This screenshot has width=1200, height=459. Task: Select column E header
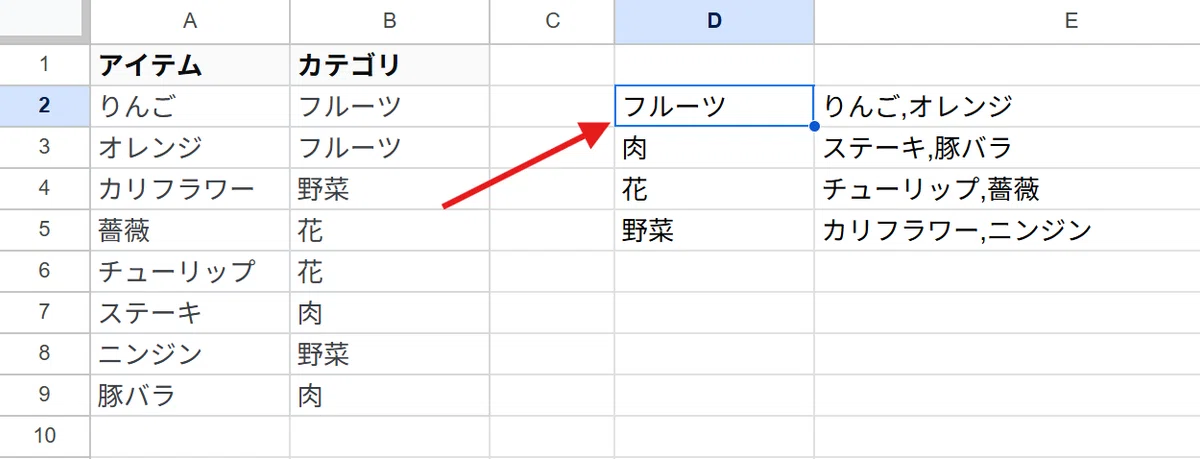[1007, 22]
